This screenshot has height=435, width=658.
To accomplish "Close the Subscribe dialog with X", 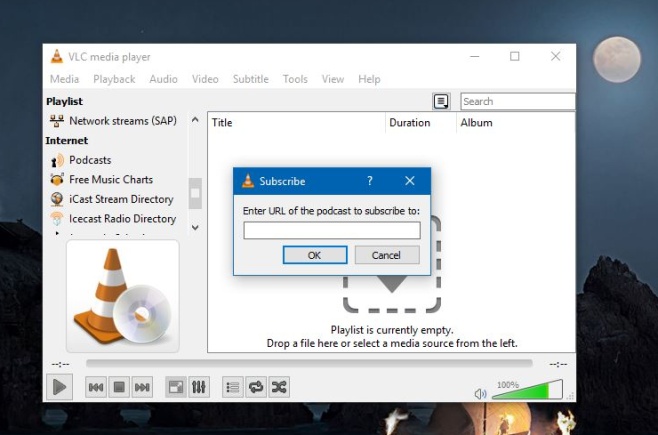I will coord(410,181).
